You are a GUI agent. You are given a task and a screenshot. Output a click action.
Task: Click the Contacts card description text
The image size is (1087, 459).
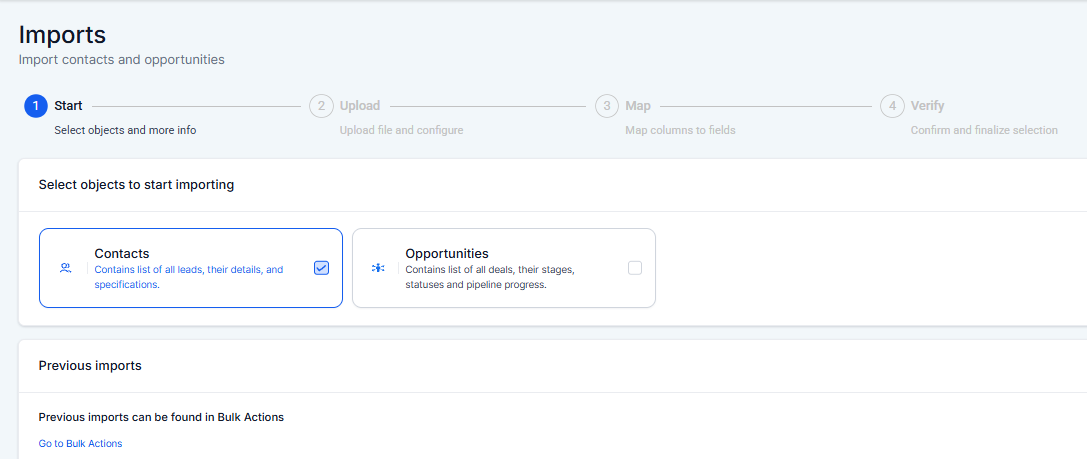coord(189,277)
